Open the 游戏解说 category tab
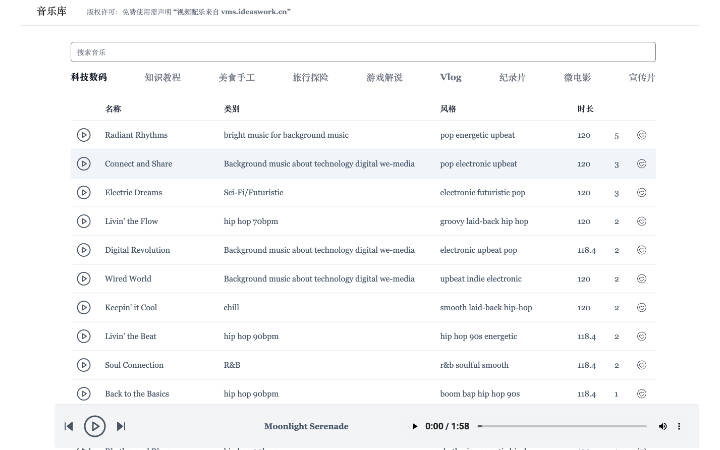 (x=384, y=77)
